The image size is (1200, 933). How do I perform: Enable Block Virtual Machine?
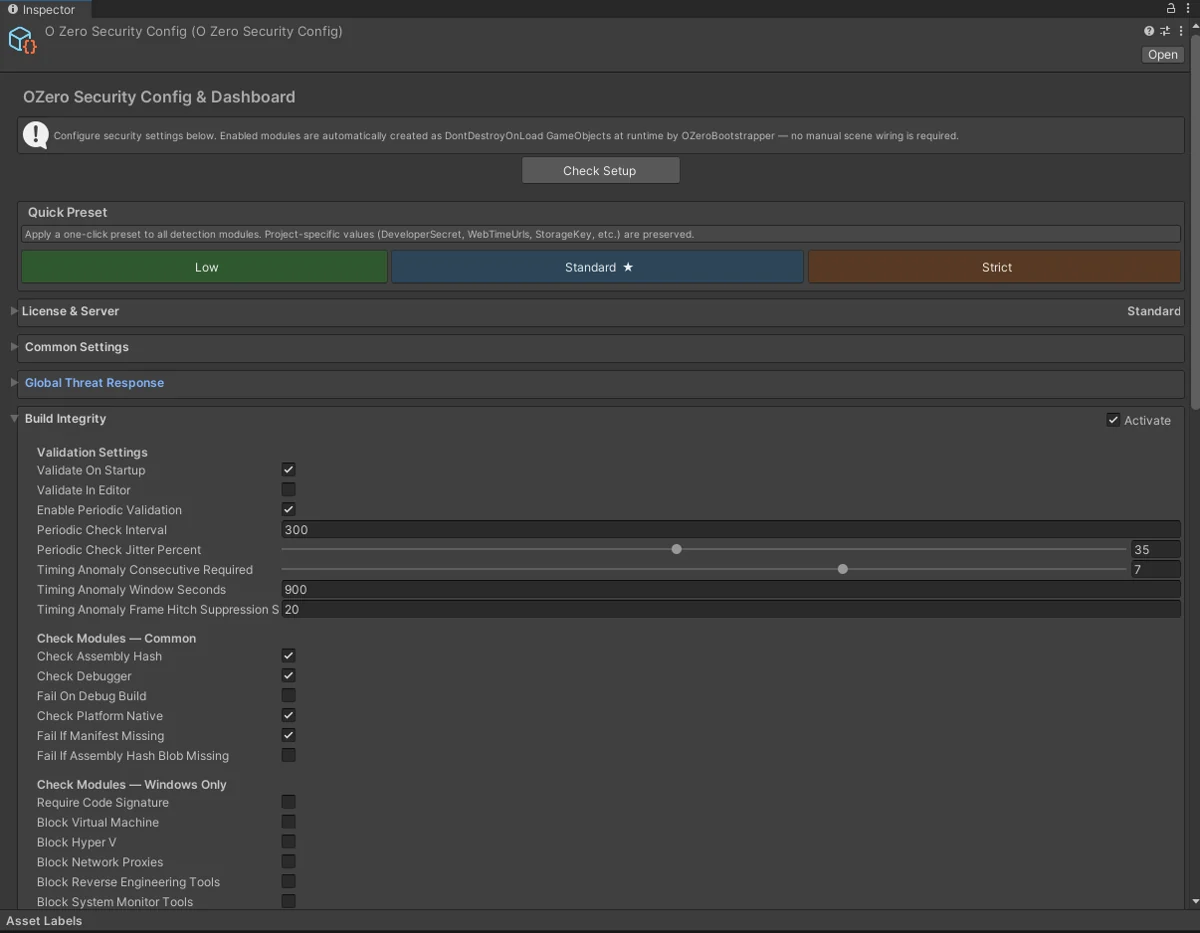click(288, 822)
